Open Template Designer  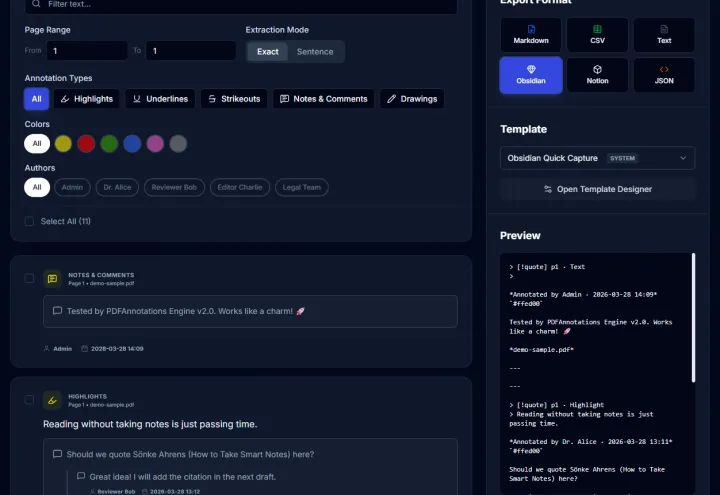(597, 189)
